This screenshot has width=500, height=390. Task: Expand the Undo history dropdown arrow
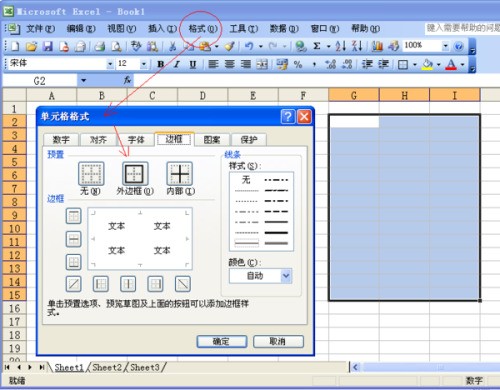261,46
